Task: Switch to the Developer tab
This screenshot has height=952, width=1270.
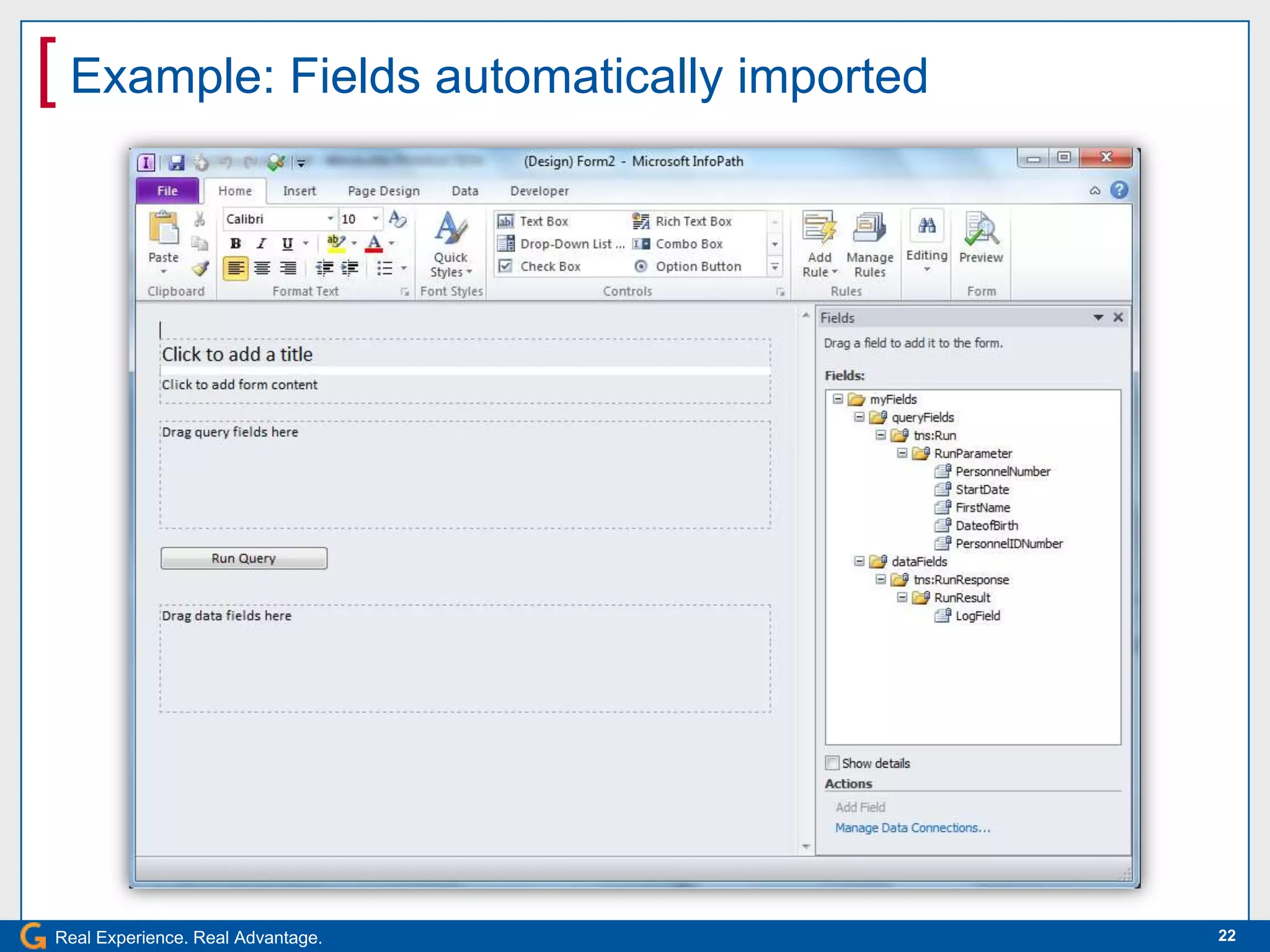Action: coord(540,191)
